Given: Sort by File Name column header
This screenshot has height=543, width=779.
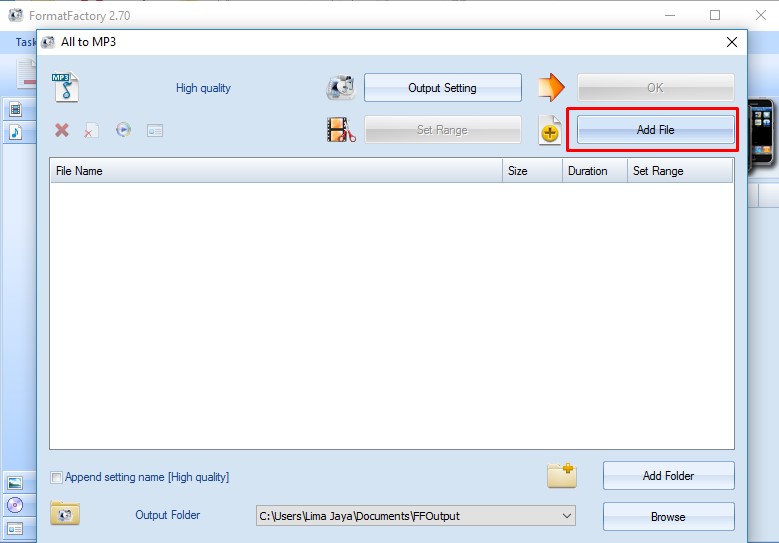Looking at the screenshot, I should coord(276,170).
